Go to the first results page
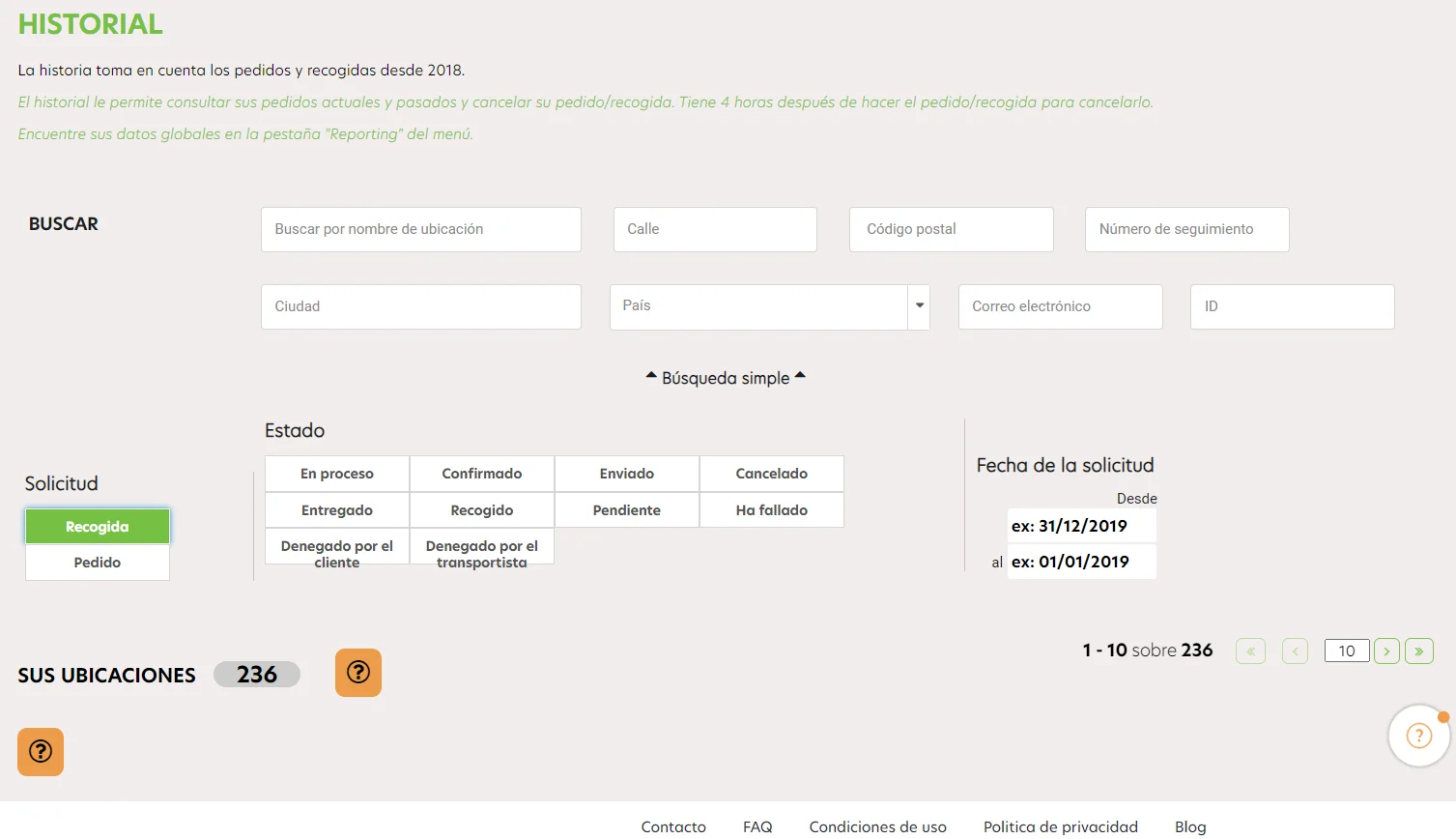1456x839 pixels. [1250, 651]
